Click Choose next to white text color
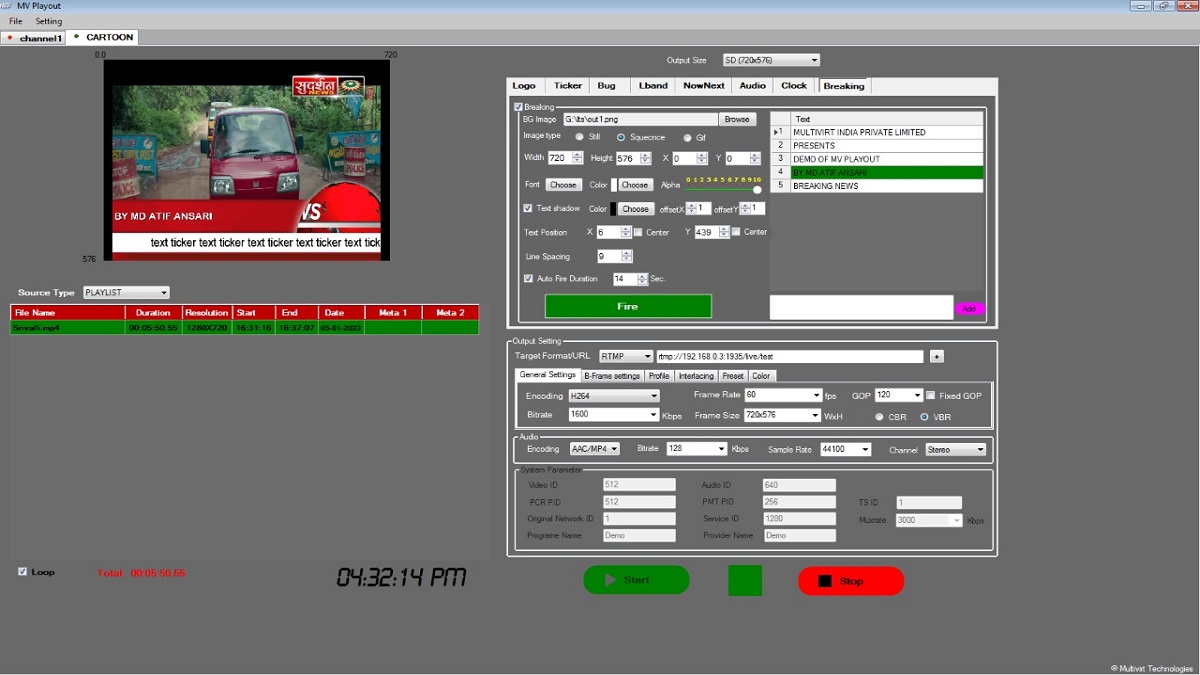 [634, 185]
